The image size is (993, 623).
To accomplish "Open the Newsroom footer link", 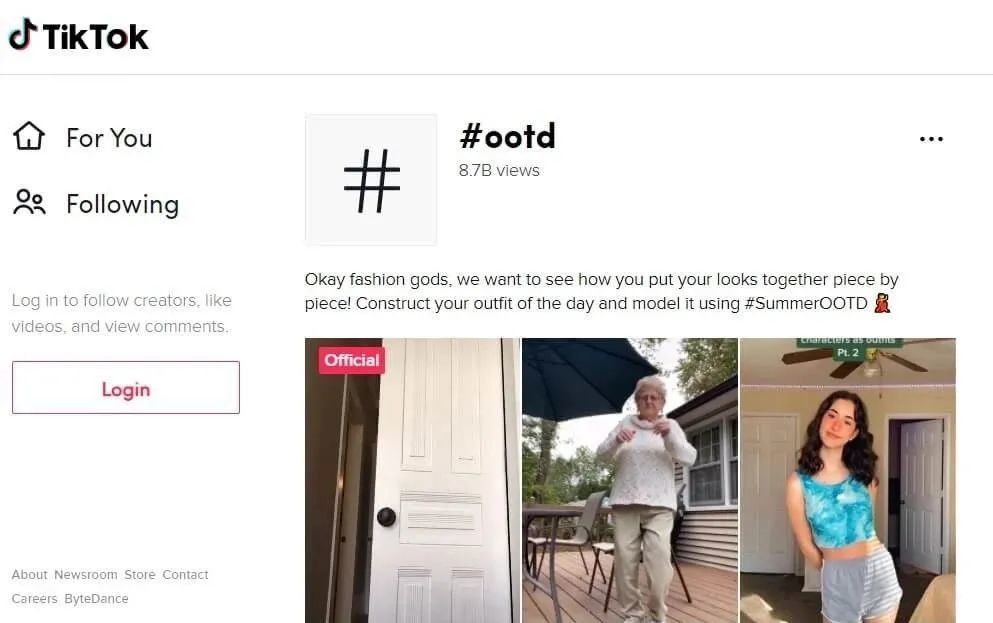I will point(85,574).
